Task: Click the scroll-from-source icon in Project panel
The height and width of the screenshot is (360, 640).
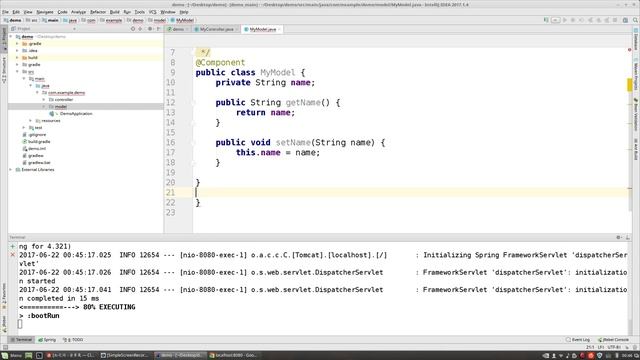Action: [133, 29]
